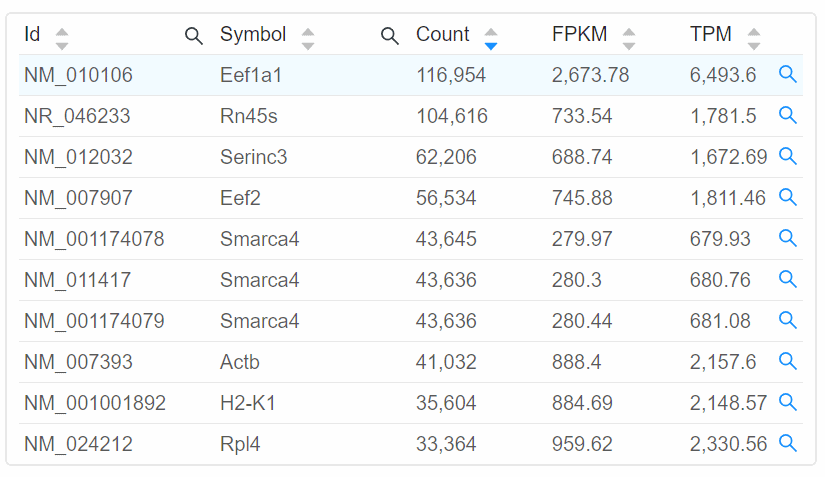
Task: Click the Count column header label
Action: [442, 34]
